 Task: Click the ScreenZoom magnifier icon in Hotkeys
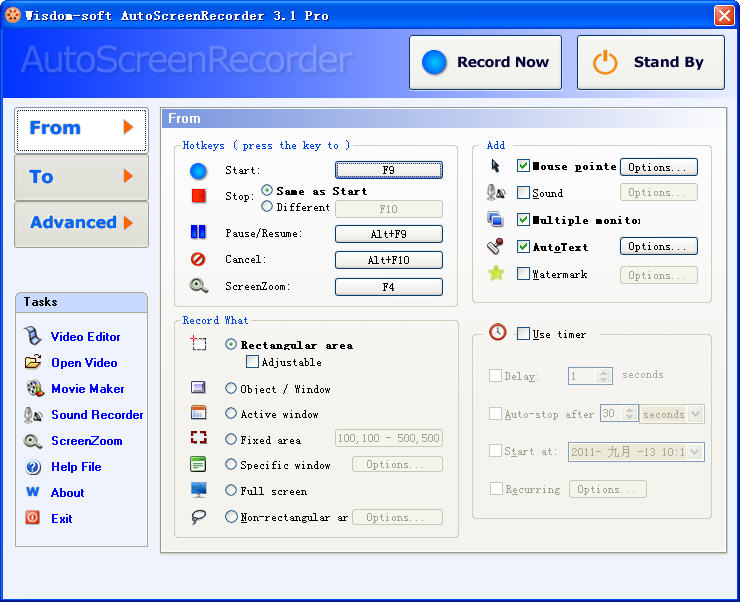pos(199,285)
